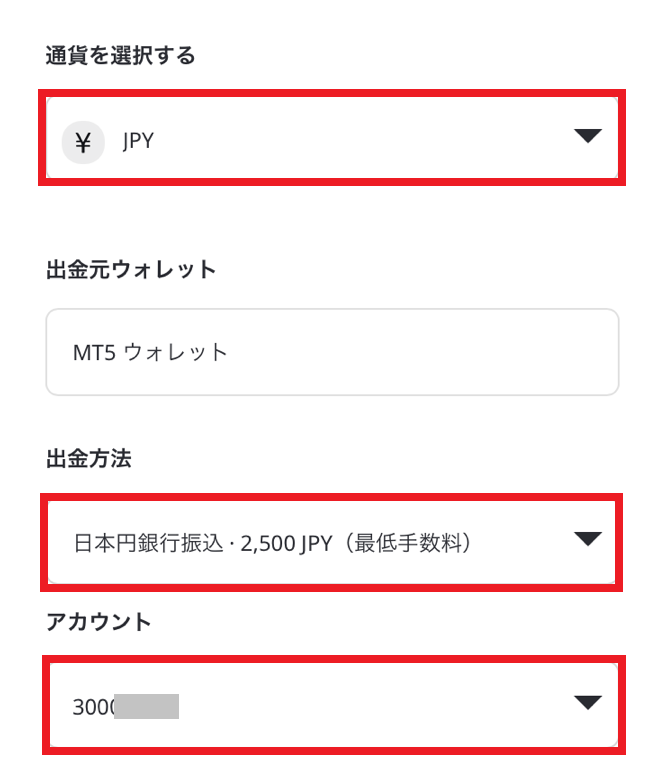
Task: Click blank area right of MT5 ウォレット text
Action: tap(420, 352)
